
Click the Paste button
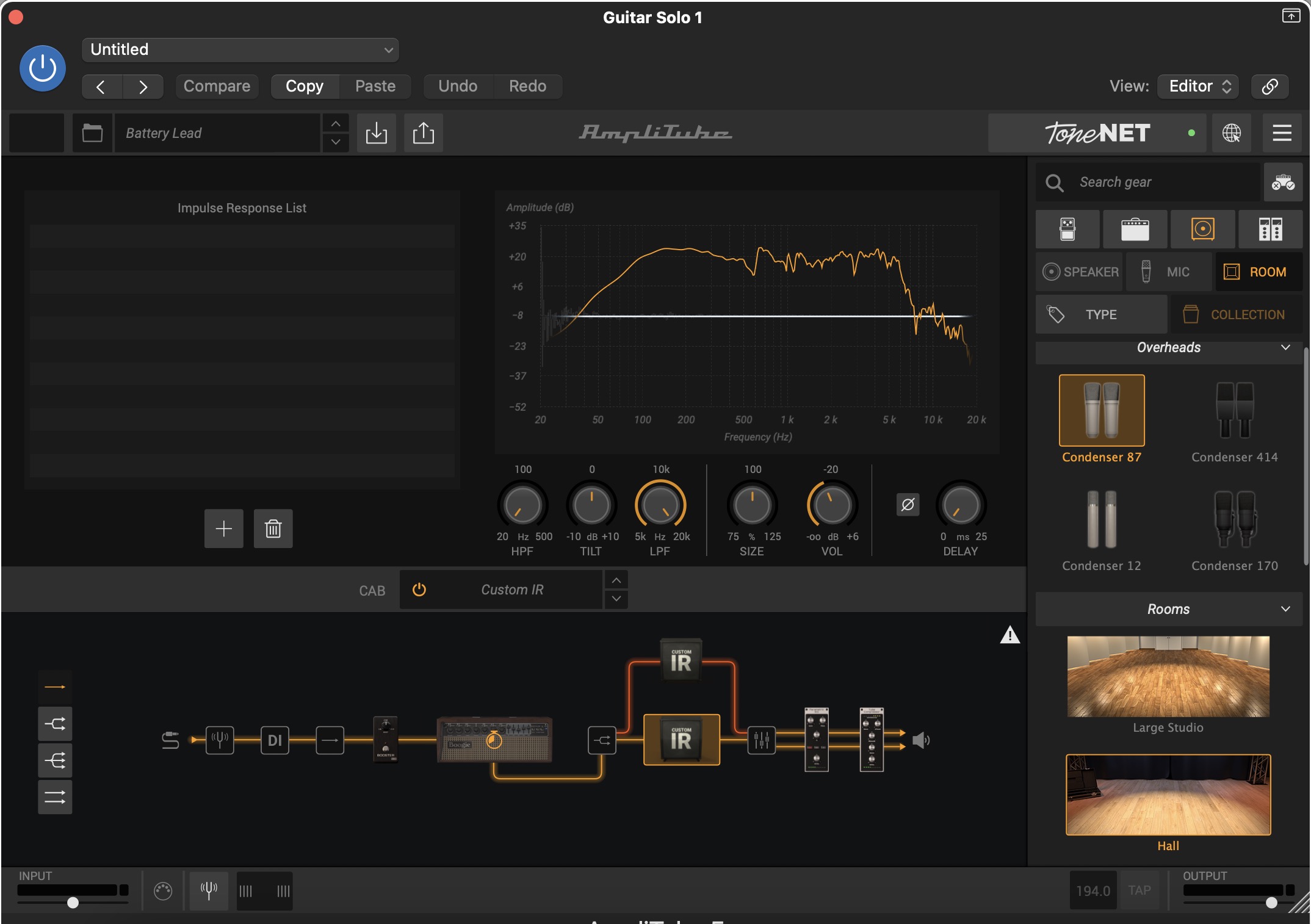375,86
